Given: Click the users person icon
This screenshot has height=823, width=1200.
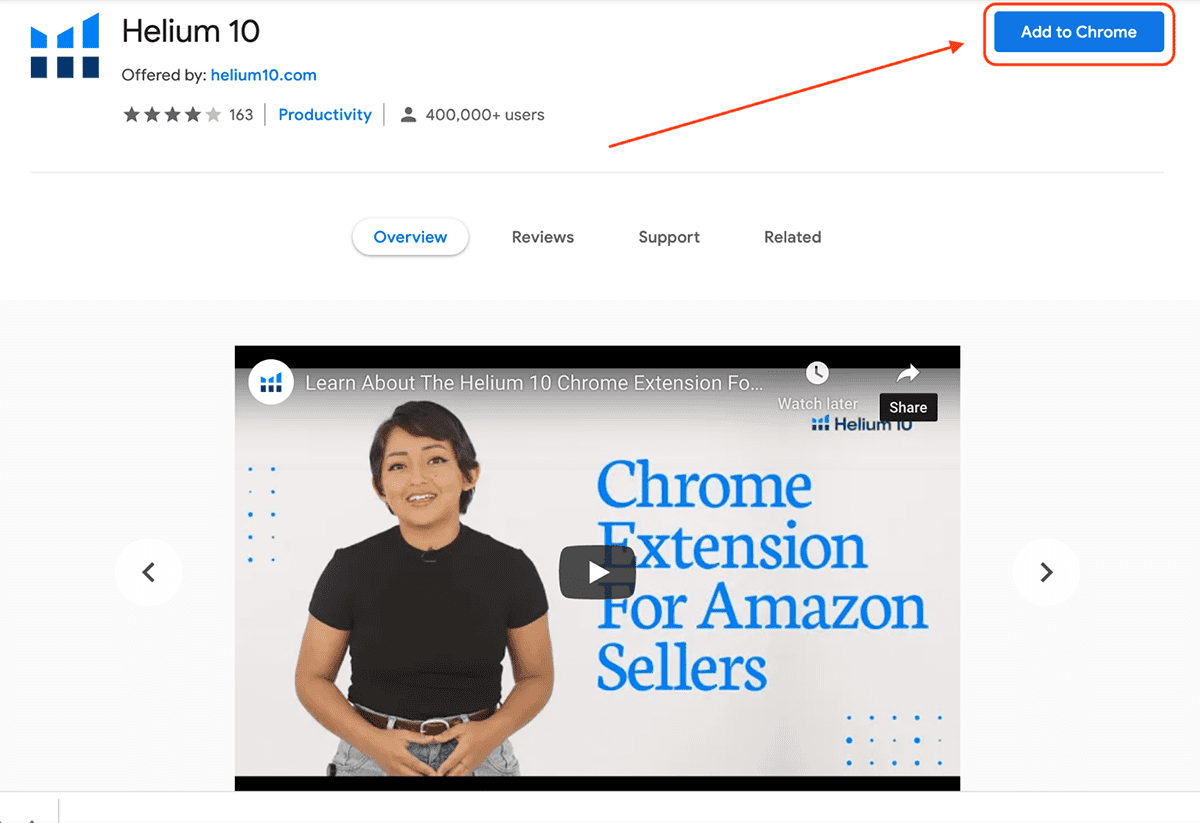Looking at the screenshot, I should 408,115.
